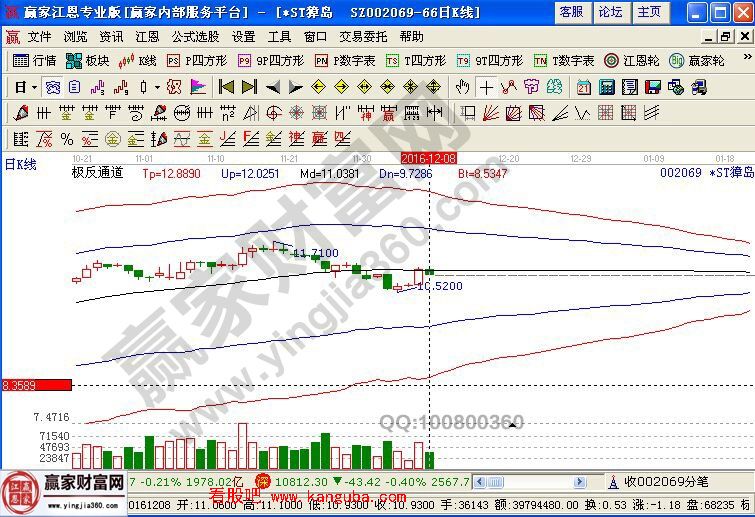Open the 工具 menu
This screenshot has height=517, width=755.
(279, 37)
